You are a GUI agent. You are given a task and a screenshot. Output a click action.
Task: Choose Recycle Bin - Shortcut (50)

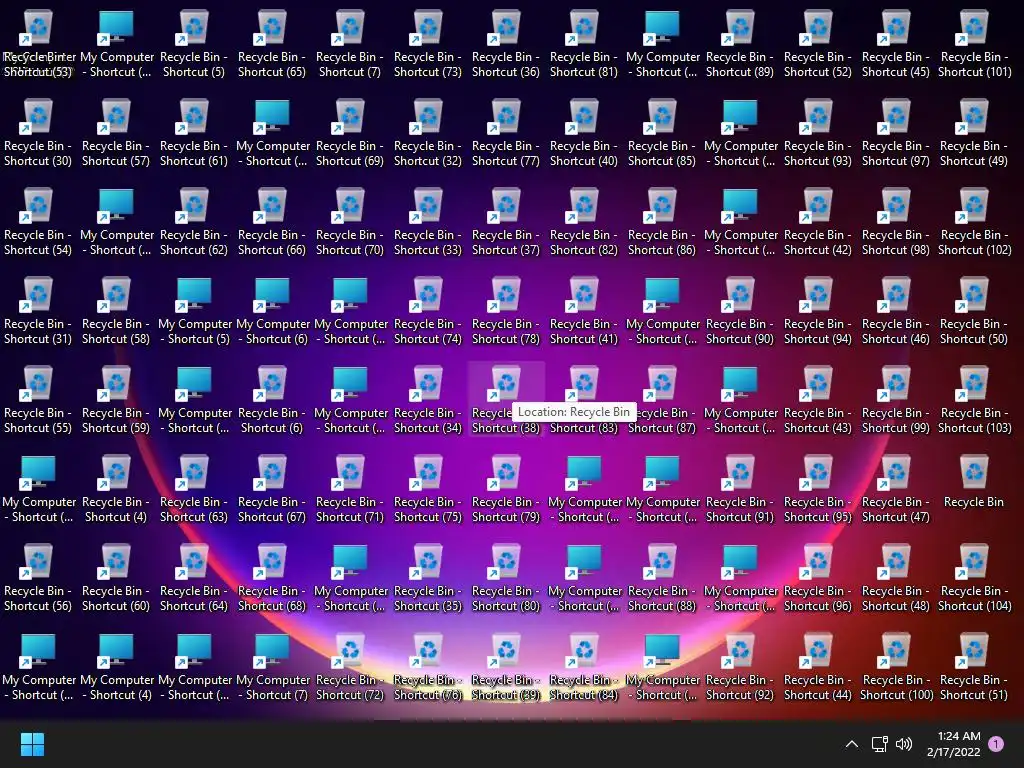(974, 312)
